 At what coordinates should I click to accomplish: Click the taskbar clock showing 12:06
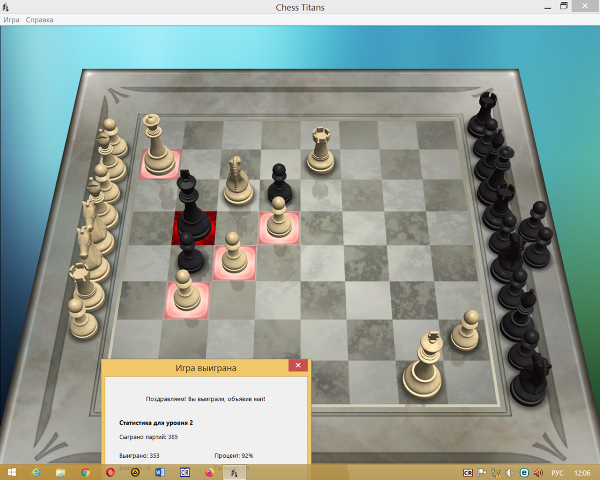coord(582,472)
